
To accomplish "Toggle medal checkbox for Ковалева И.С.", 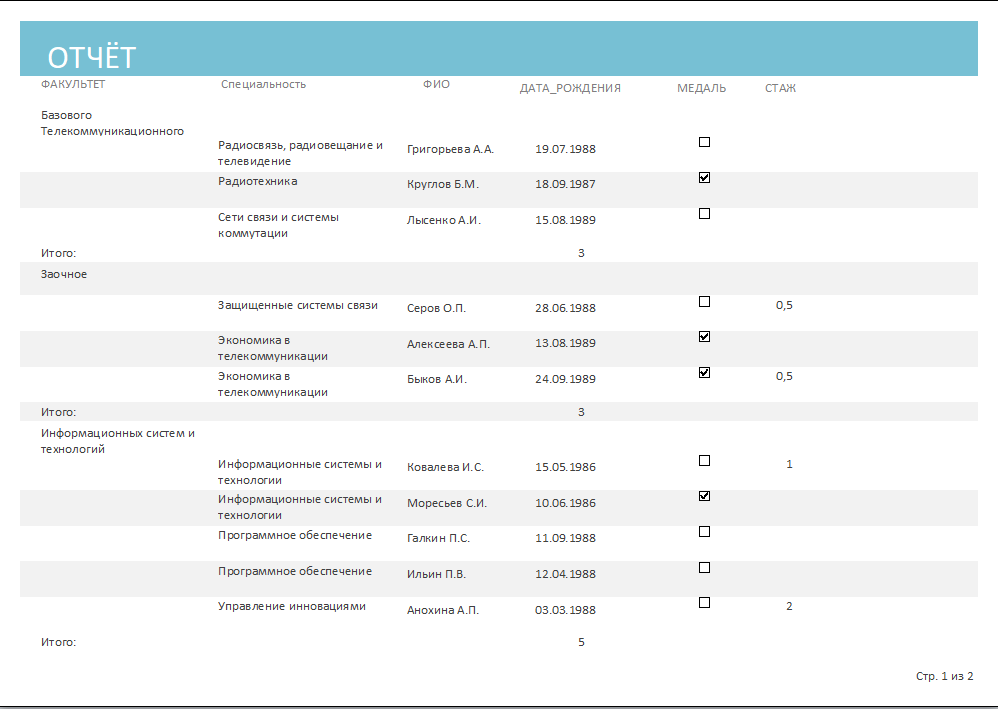I will click(x=704, y=460).
